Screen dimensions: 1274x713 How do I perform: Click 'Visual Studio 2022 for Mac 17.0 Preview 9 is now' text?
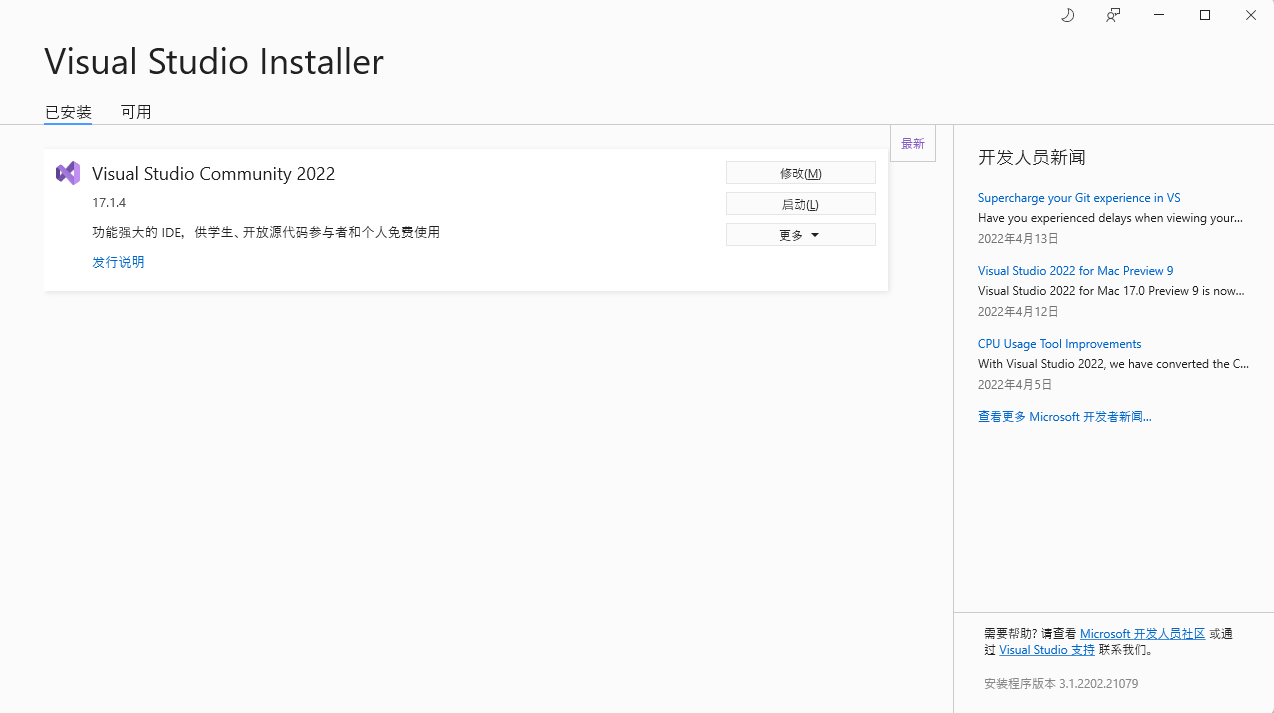[1111, 291]
